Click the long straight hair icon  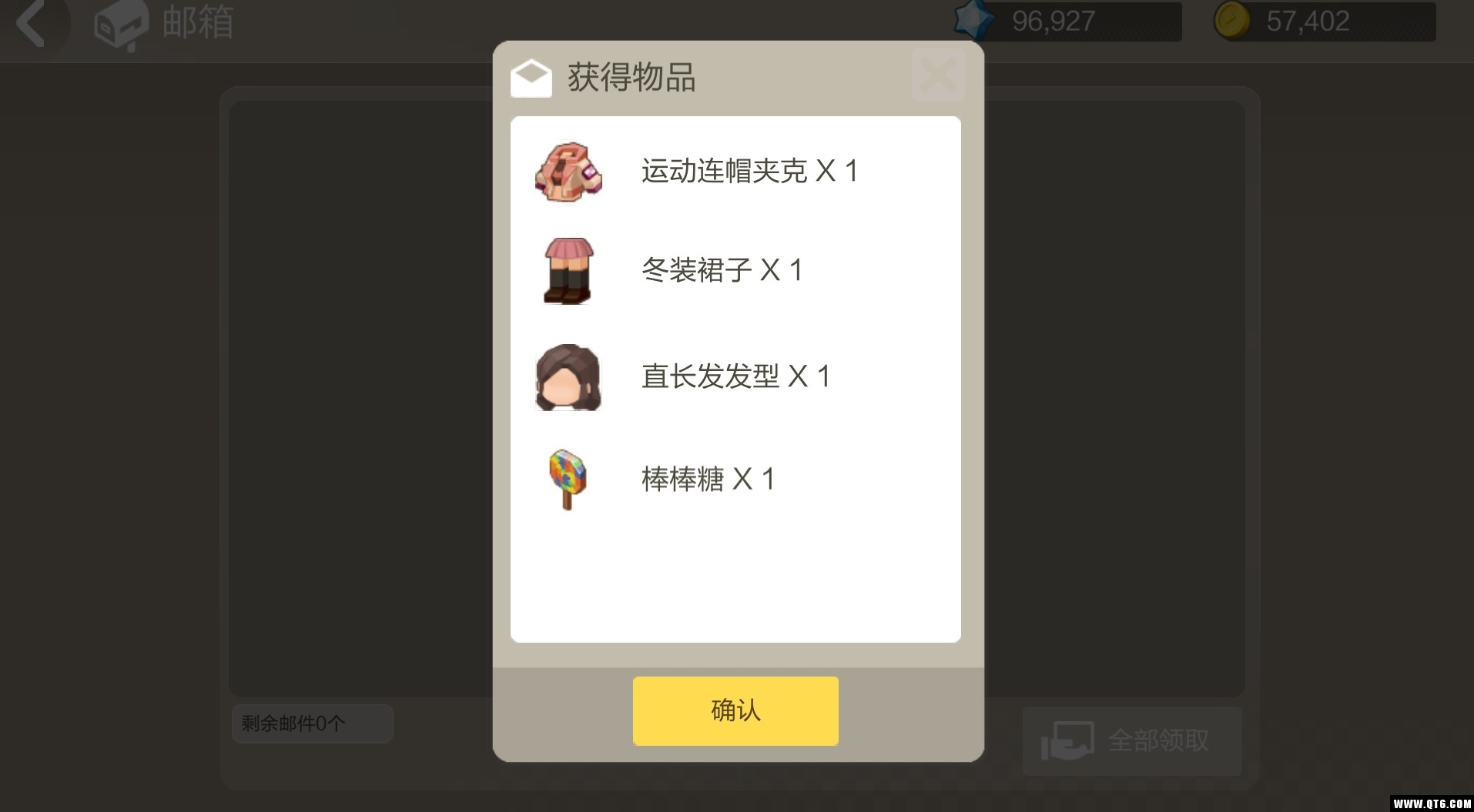(x=568, y=377)
